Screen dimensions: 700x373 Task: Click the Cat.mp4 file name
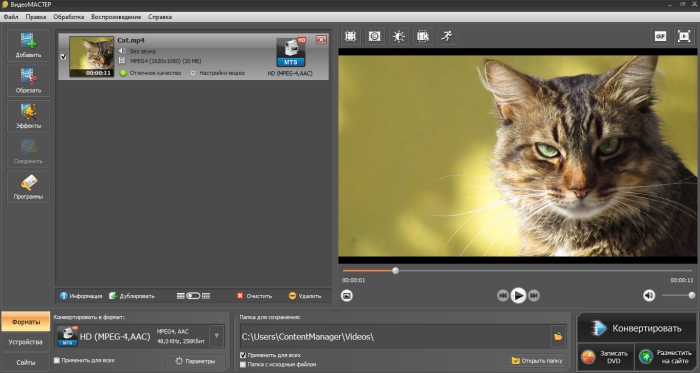click(131, 40)
